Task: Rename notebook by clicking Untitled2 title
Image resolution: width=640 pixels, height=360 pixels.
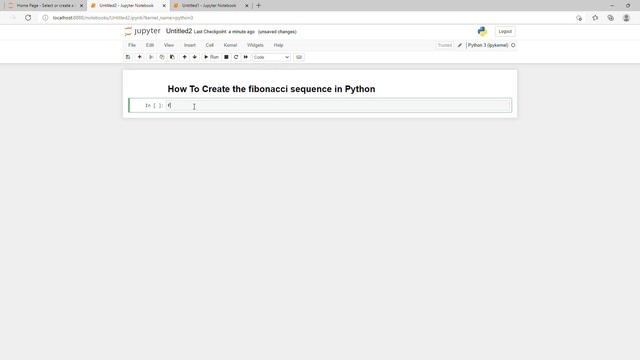Action: coord(179,31)
